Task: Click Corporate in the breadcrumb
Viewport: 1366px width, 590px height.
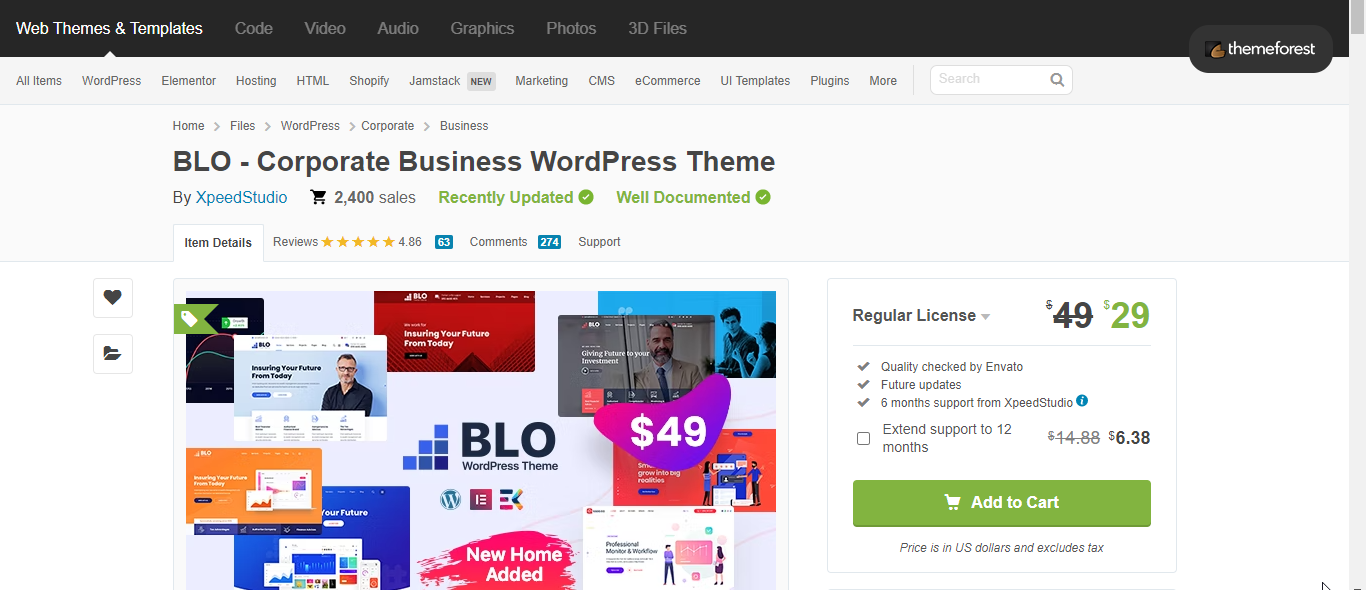Action: click(388, 126)
